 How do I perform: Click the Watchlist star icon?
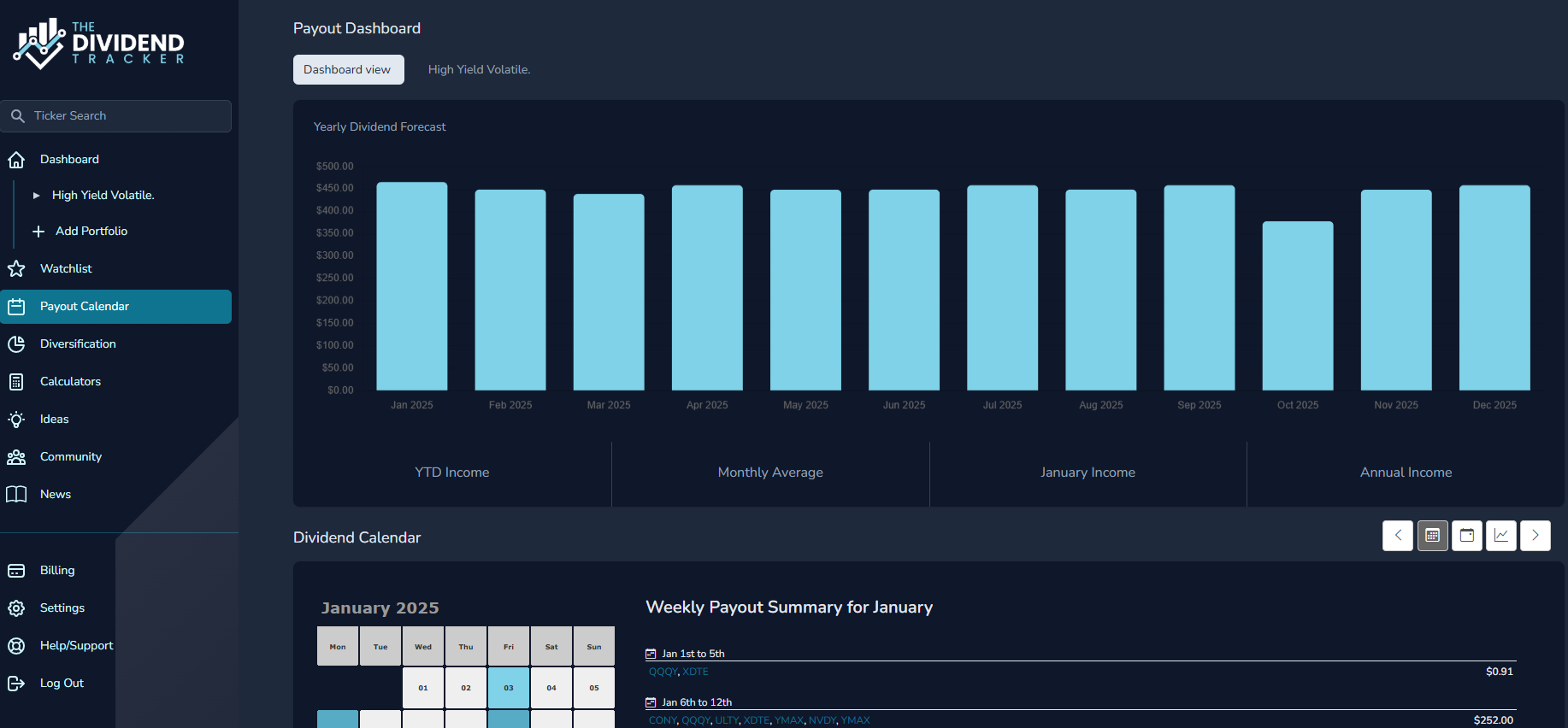pos(16,269)
